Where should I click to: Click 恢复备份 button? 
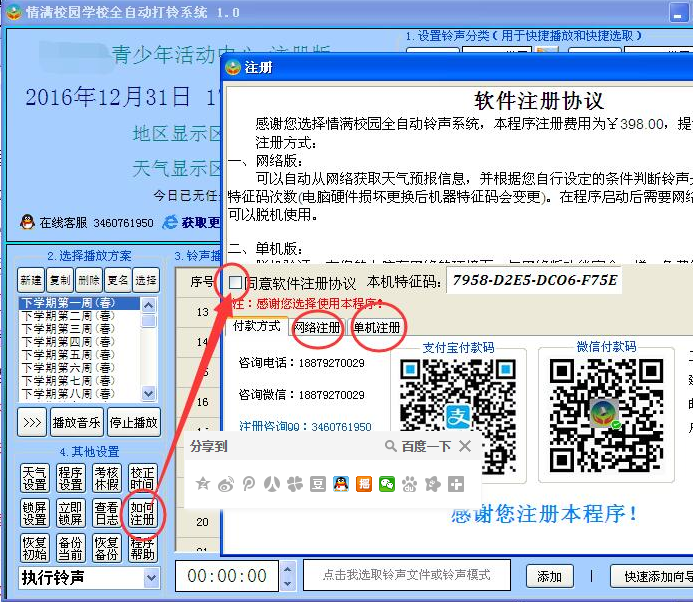(107, 548)
